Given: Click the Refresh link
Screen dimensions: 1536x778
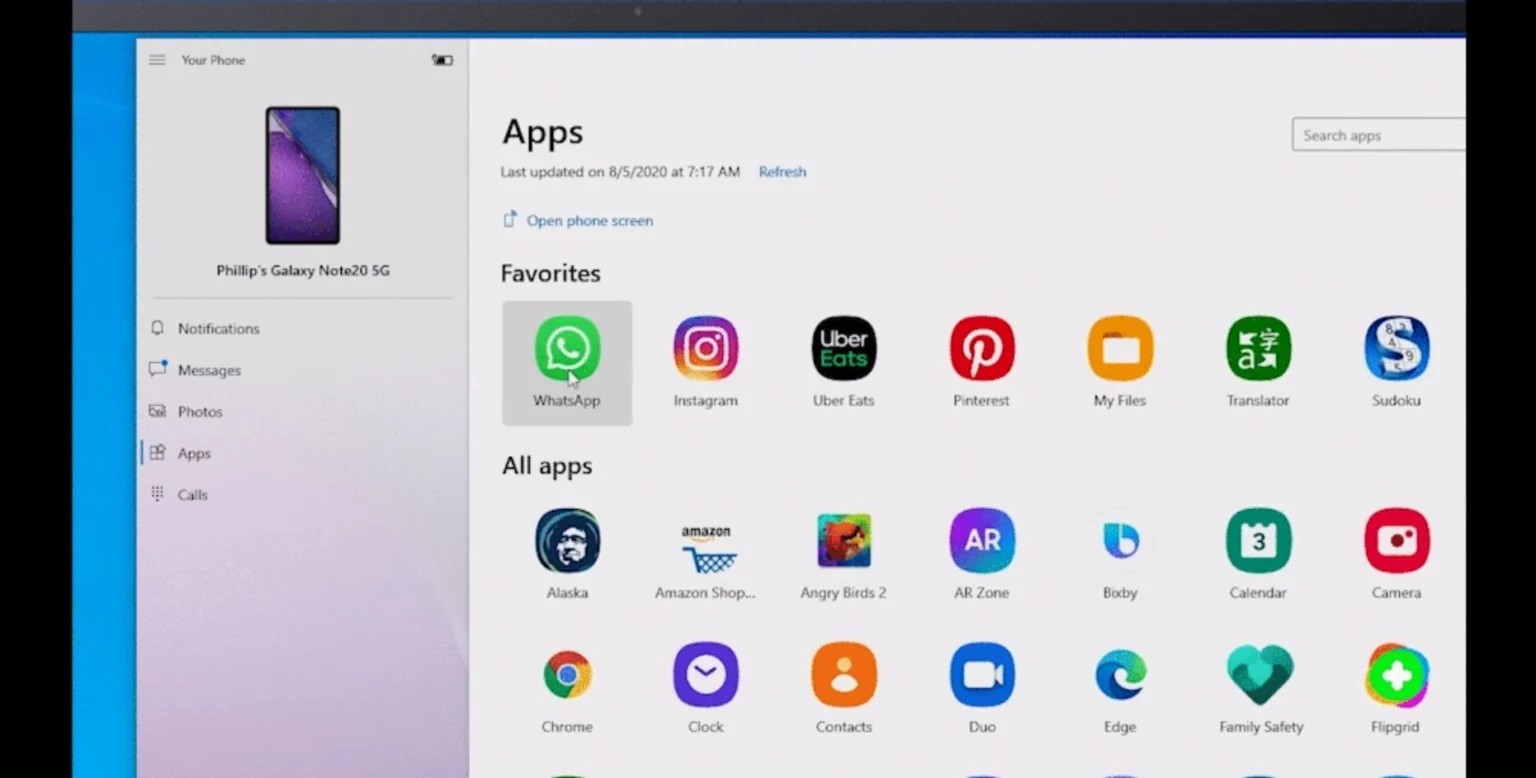Looking at the screenshot, I should 782,172.
